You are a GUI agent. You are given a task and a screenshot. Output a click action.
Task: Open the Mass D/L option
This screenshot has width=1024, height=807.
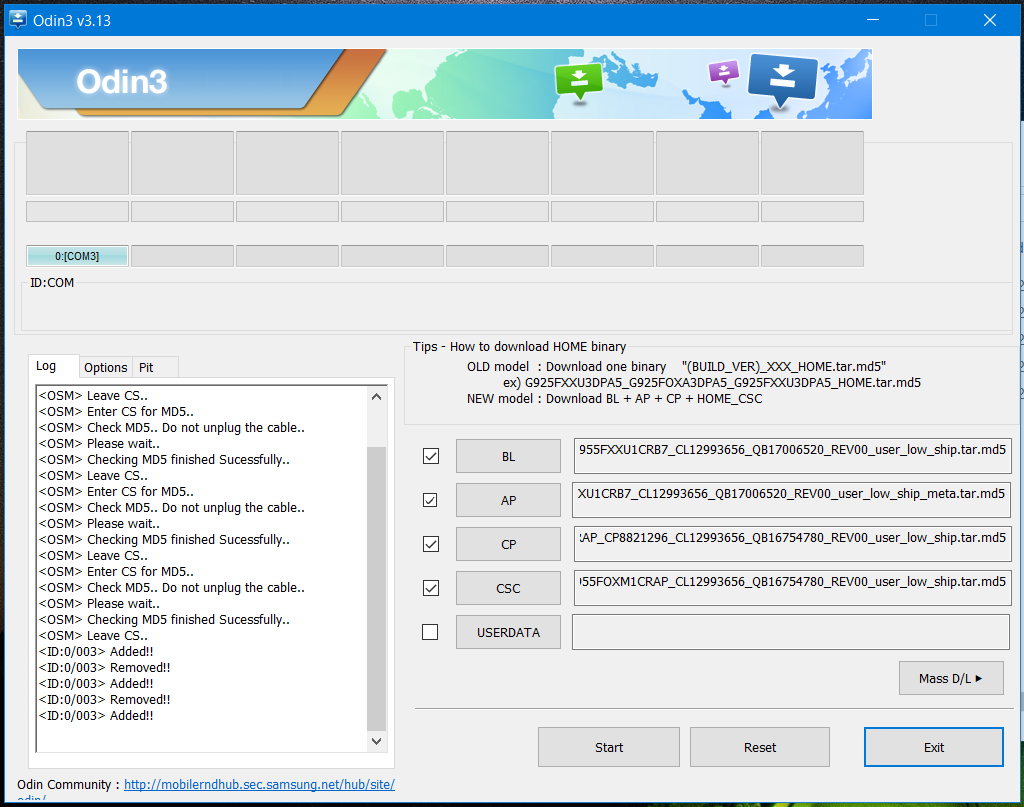pos(950,678)
